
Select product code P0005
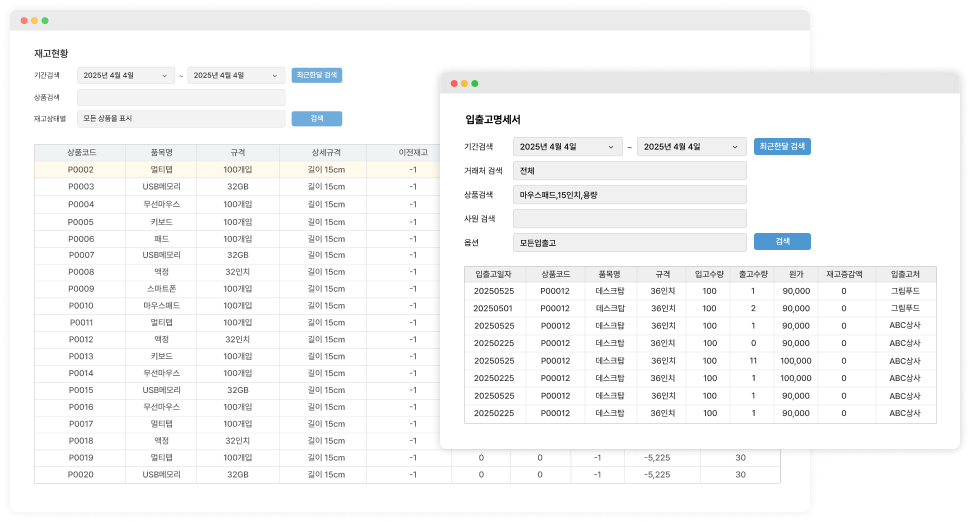click(81, 221)
